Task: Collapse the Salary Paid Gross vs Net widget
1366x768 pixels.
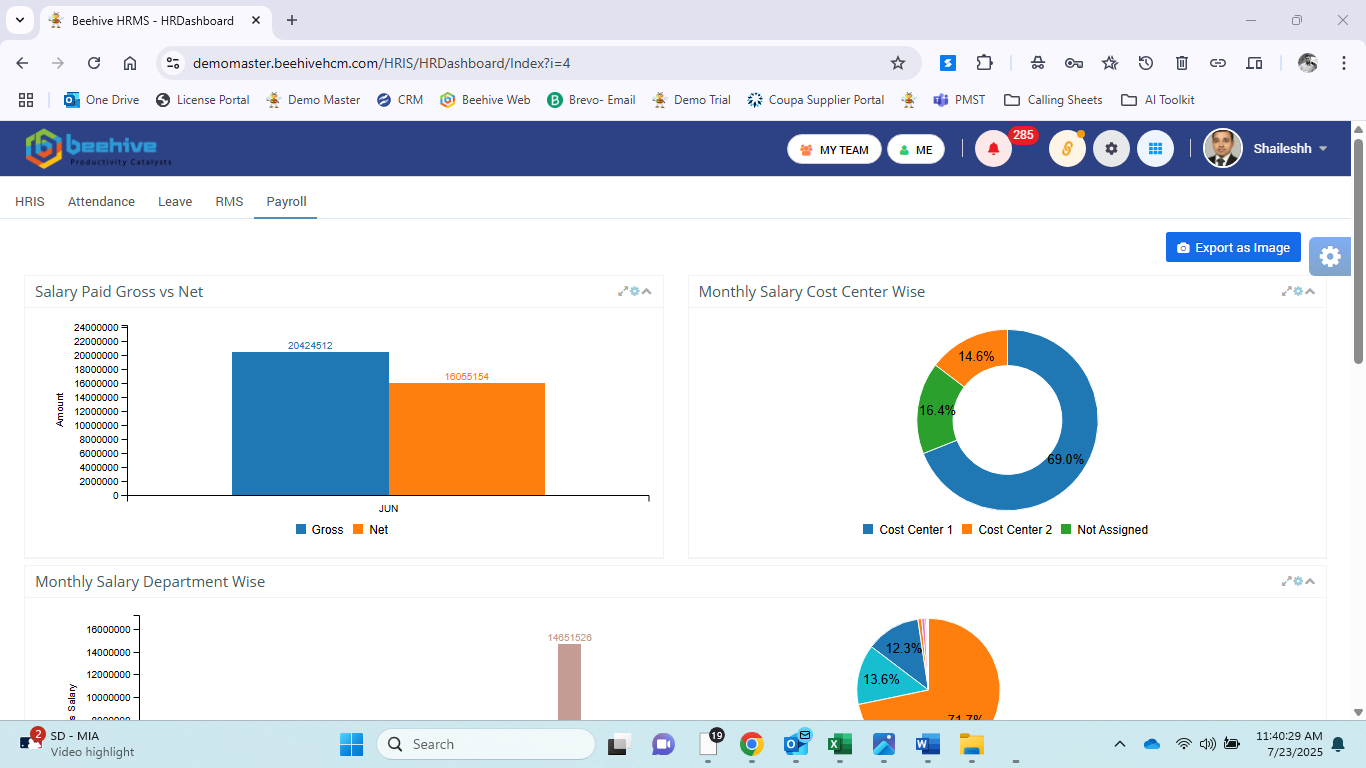Action: tap(646, 291)
